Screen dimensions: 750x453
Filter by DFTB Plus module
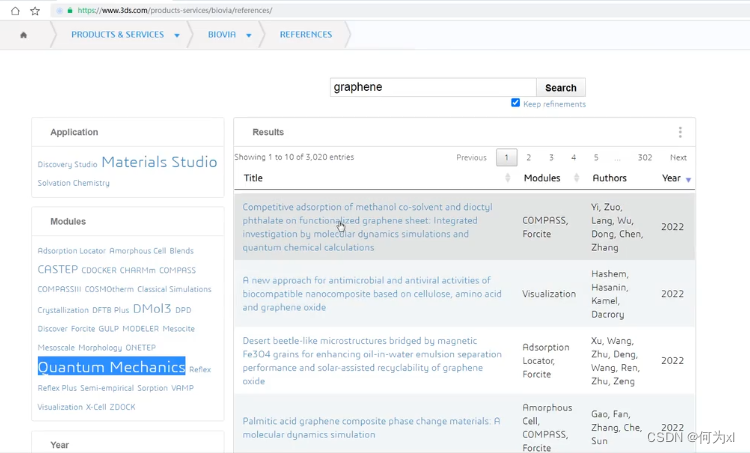[x=110, y=310]
